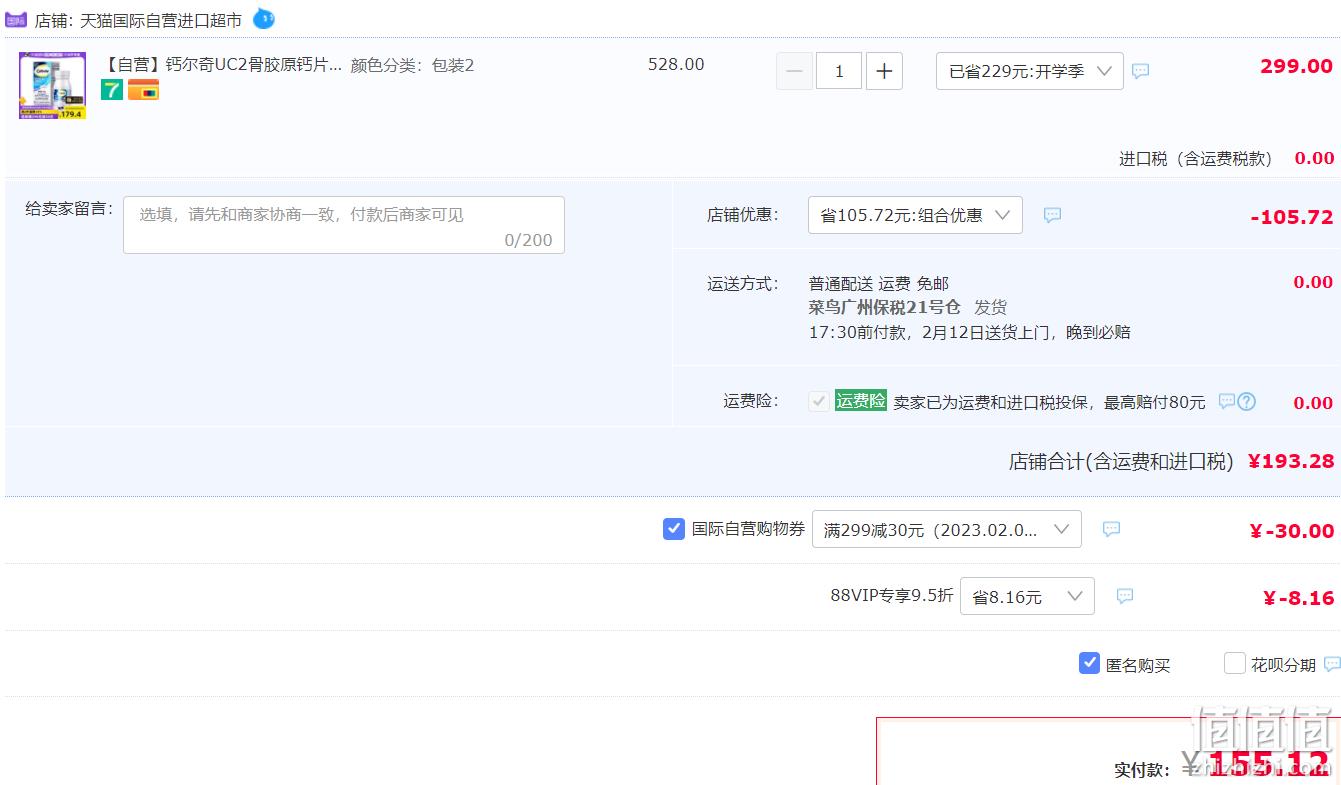Image resolution: width=1341 pixels, height=785 pixels.
Task: Open the 88VIP 省8.16元 dropdown
Action: 1027,596
